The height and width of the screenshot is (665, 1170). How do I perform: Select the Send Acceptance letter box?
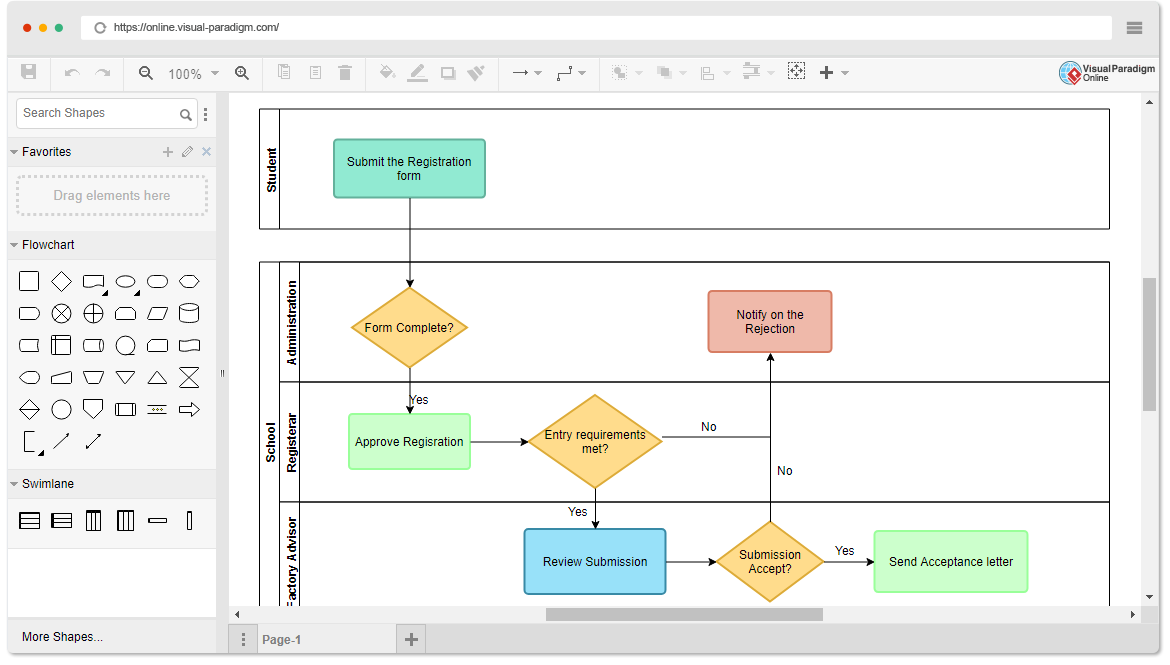tap(951, 562)
